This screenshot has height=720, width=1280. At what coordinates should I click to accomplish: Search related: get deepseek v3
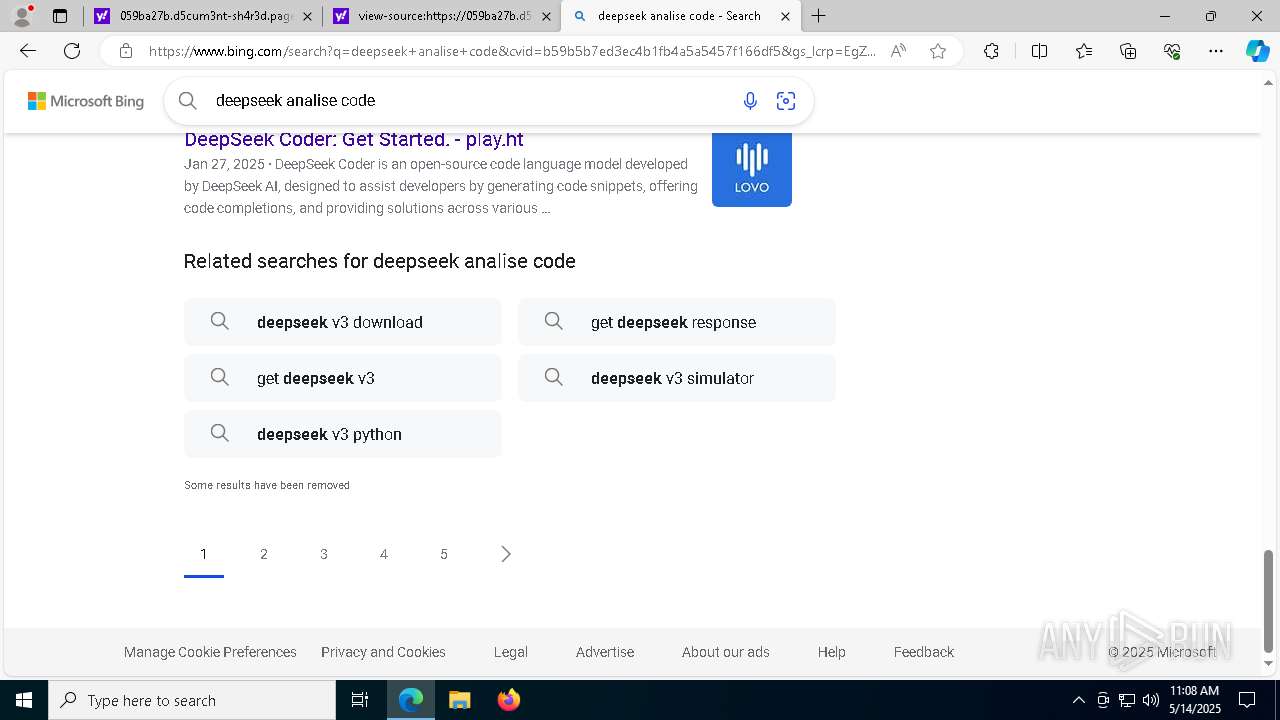tap(343, 378)
